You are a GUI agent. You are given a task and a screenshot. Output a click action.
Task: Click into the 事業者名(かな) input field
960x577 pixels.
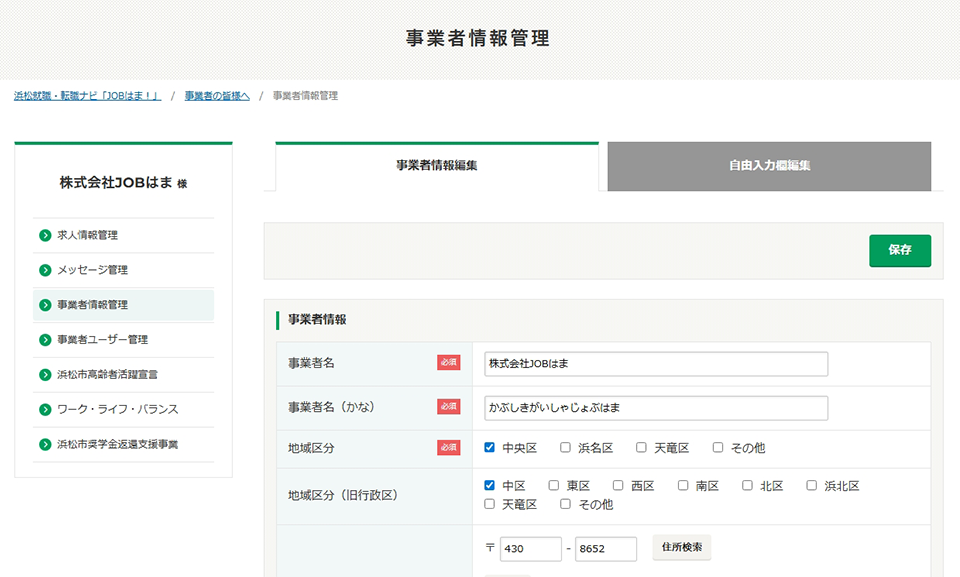[656, 409]
